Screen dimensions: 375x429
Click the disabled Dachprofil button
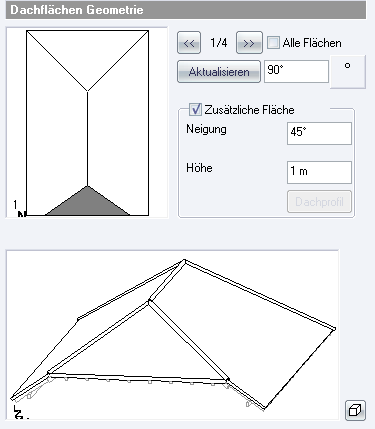tap(319, 202)
